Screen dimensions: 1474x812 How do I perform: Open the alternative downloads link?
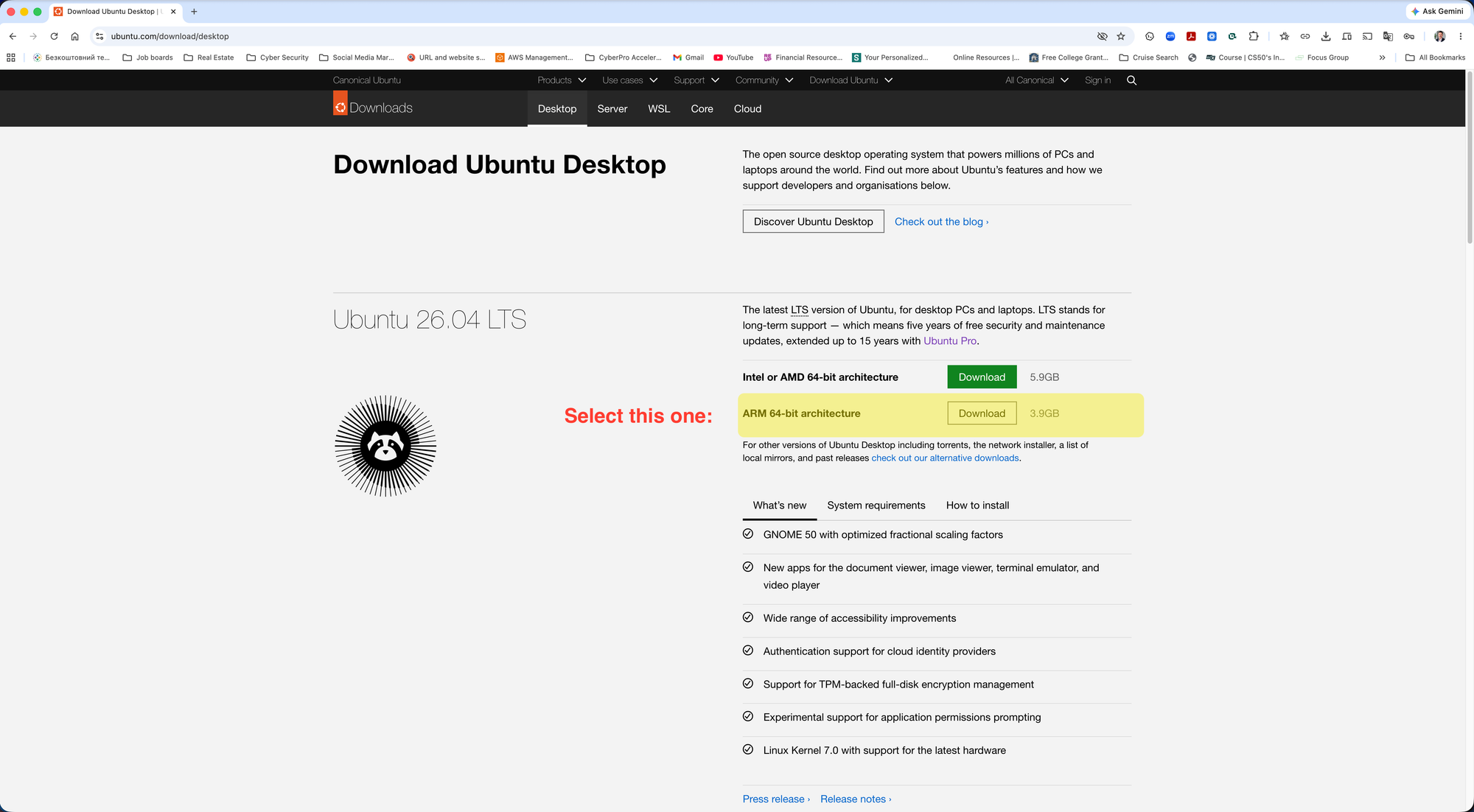[x=945, y=458]
